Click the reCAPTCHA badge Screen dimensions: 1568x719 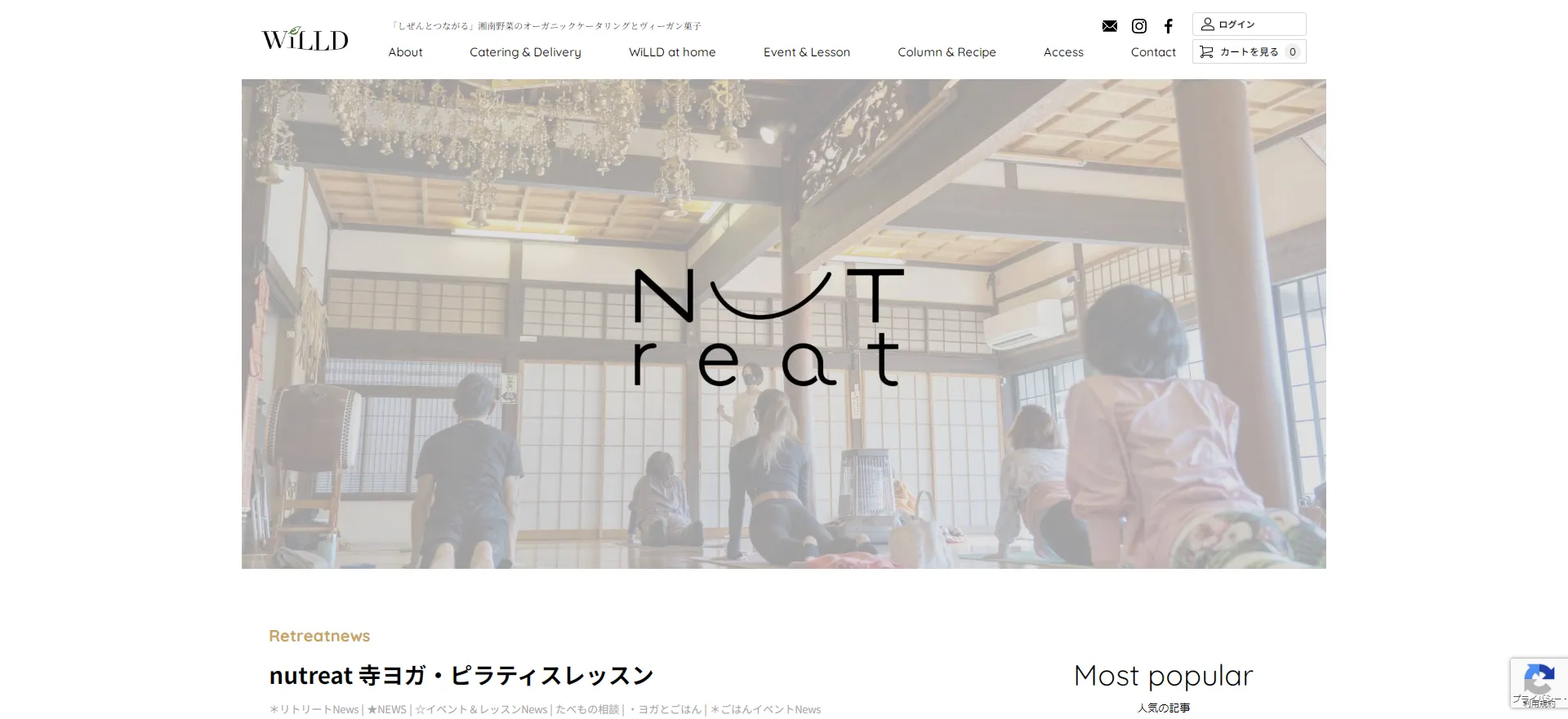(1539, 683)
